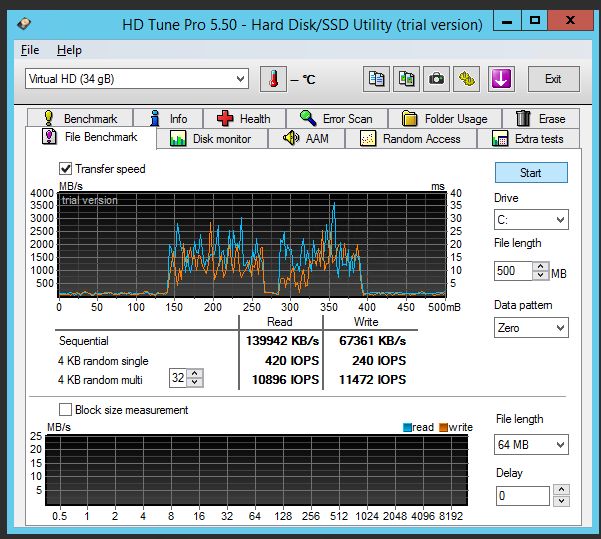This screenshot has height=539, width=601.
Task: Open the Drive C: dropdown
Action: [x=531, y=220]
